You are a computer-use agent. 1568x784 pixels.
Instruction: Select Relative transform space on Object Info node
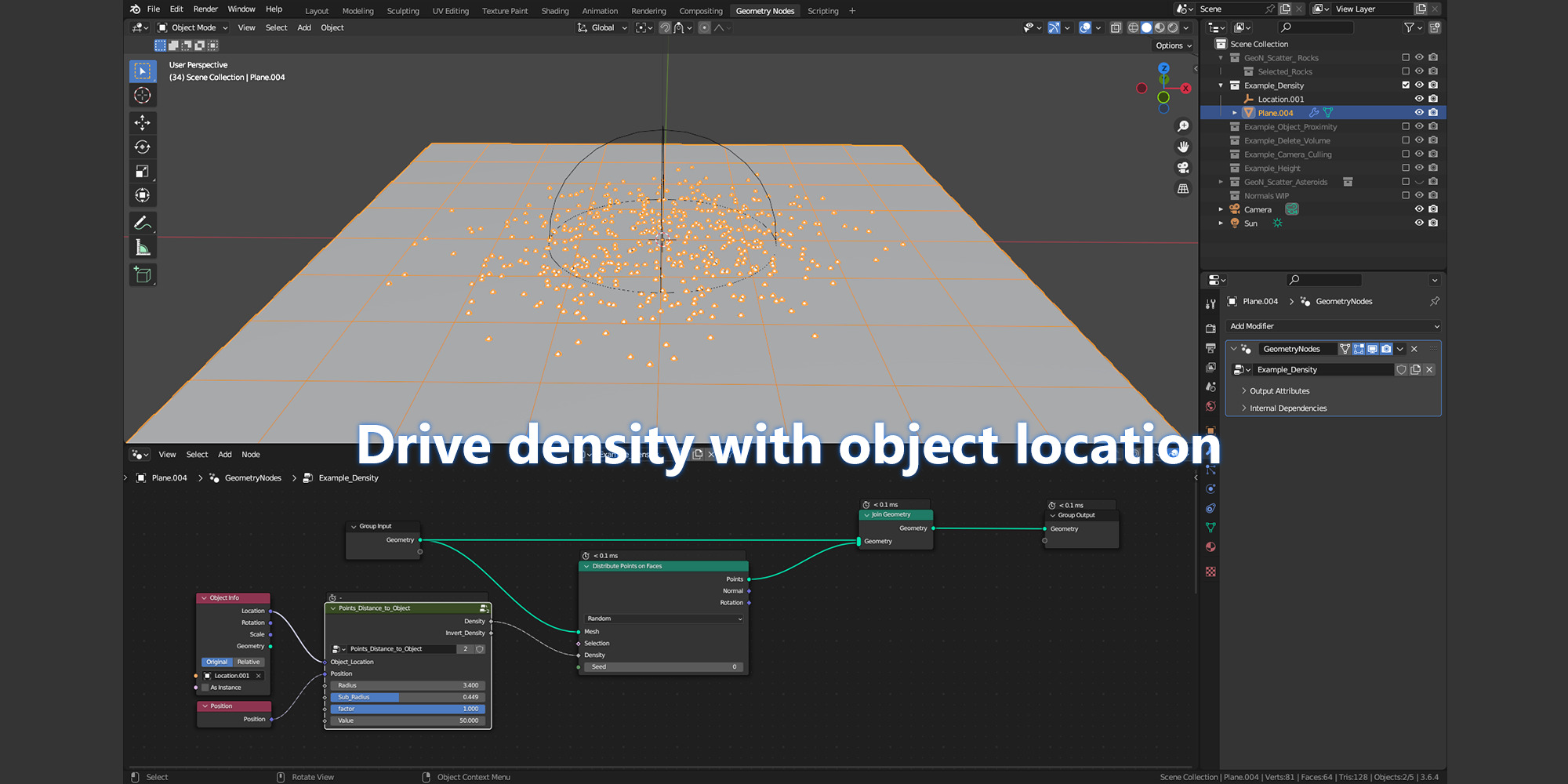pyautogui.click(x=249, y=662)
